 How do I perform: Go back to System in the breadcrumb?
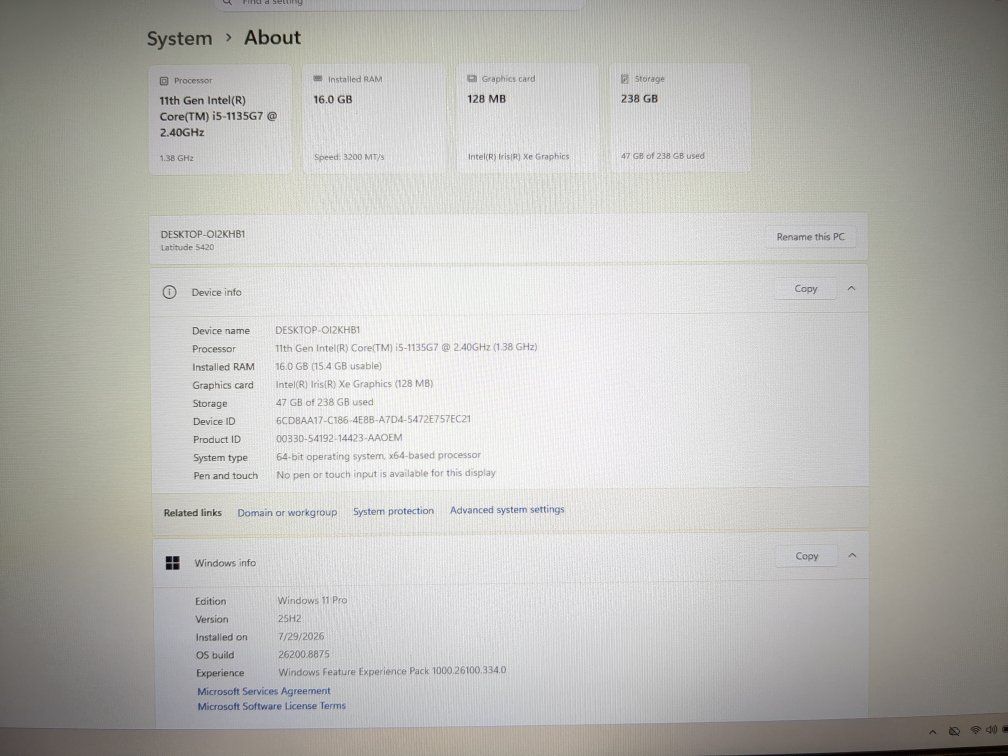[x=179, y=39]
